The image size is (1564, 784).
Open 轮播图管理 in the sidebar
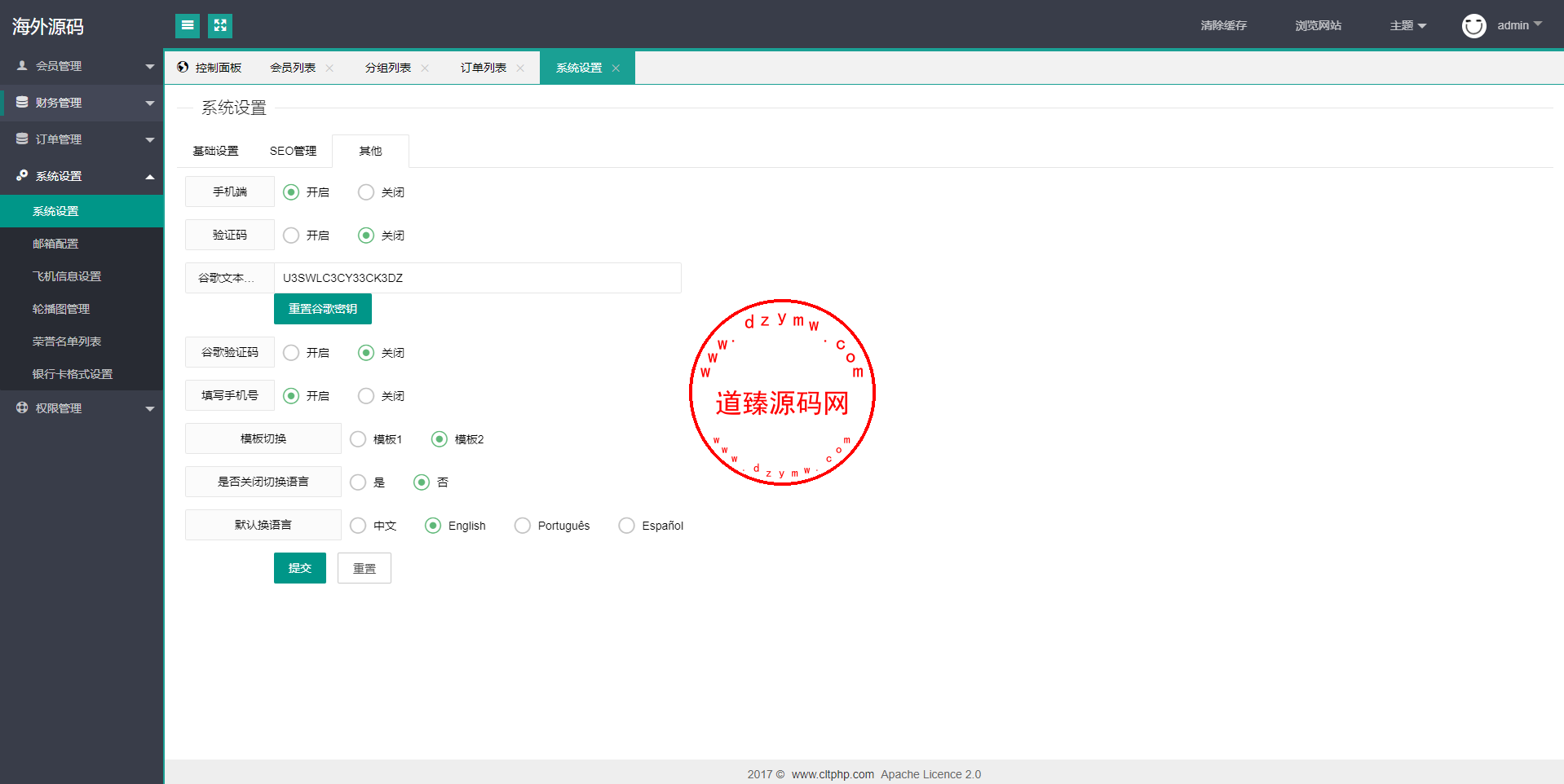[x=82, y=309]
